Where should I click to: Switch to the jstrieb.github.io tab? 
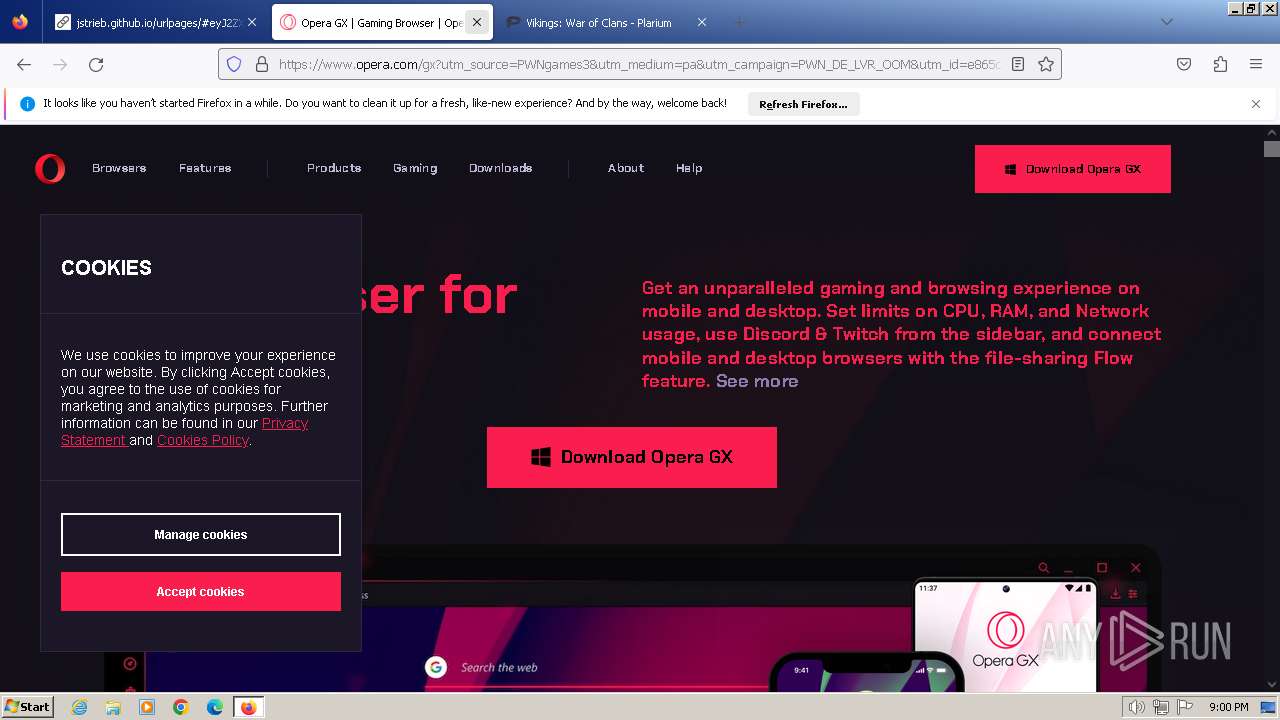(x=156, y=22)
